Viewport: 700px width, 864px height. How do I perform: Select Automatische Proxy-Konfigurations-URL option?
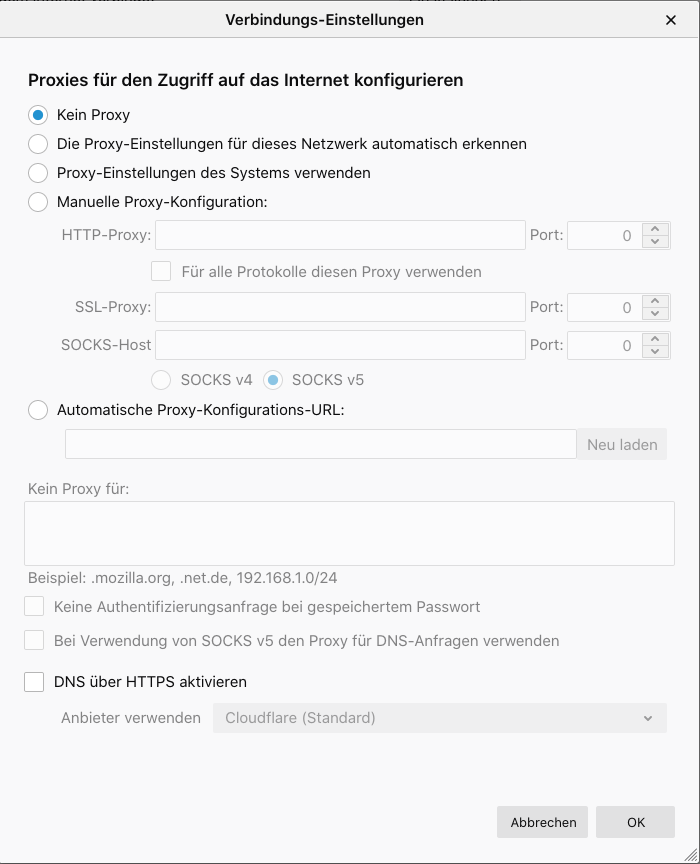click(38, 409)
